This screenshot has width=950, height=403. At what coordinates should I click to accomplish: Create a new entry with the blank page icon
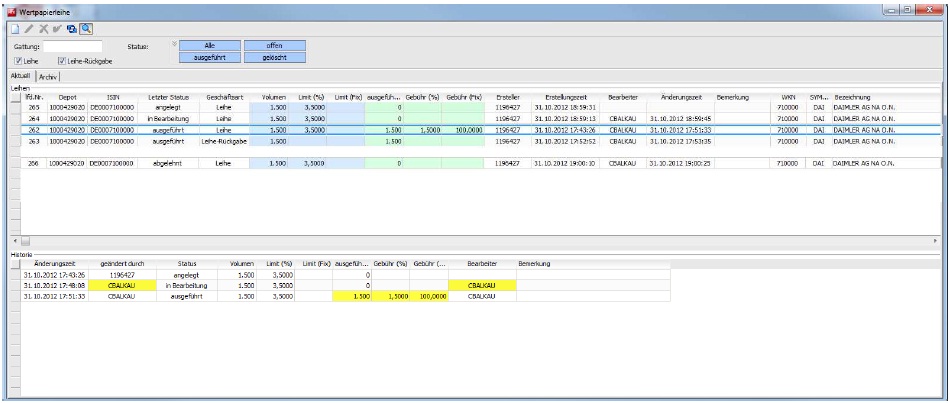coord(15,28)
